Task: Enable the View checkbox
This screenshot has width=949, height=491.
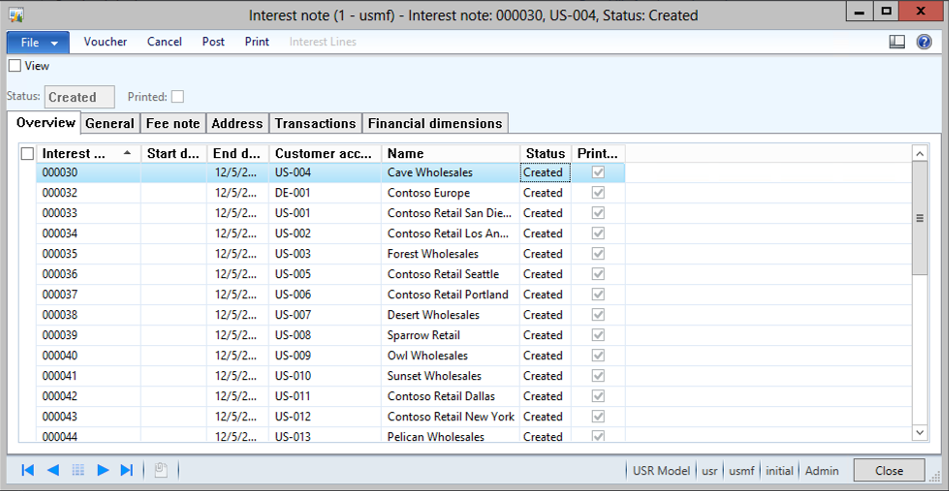Action: coord(15,66)
